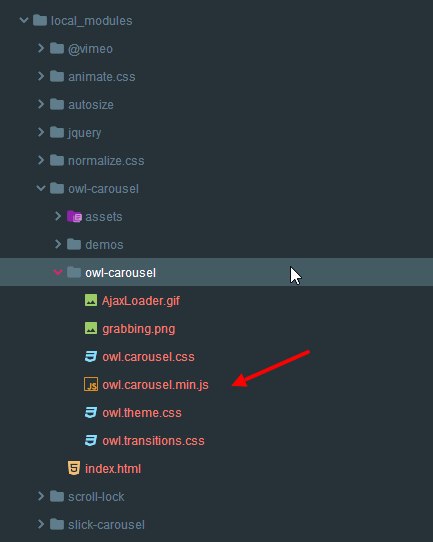Click the image icon of AjaxLoader.gif

91,300
